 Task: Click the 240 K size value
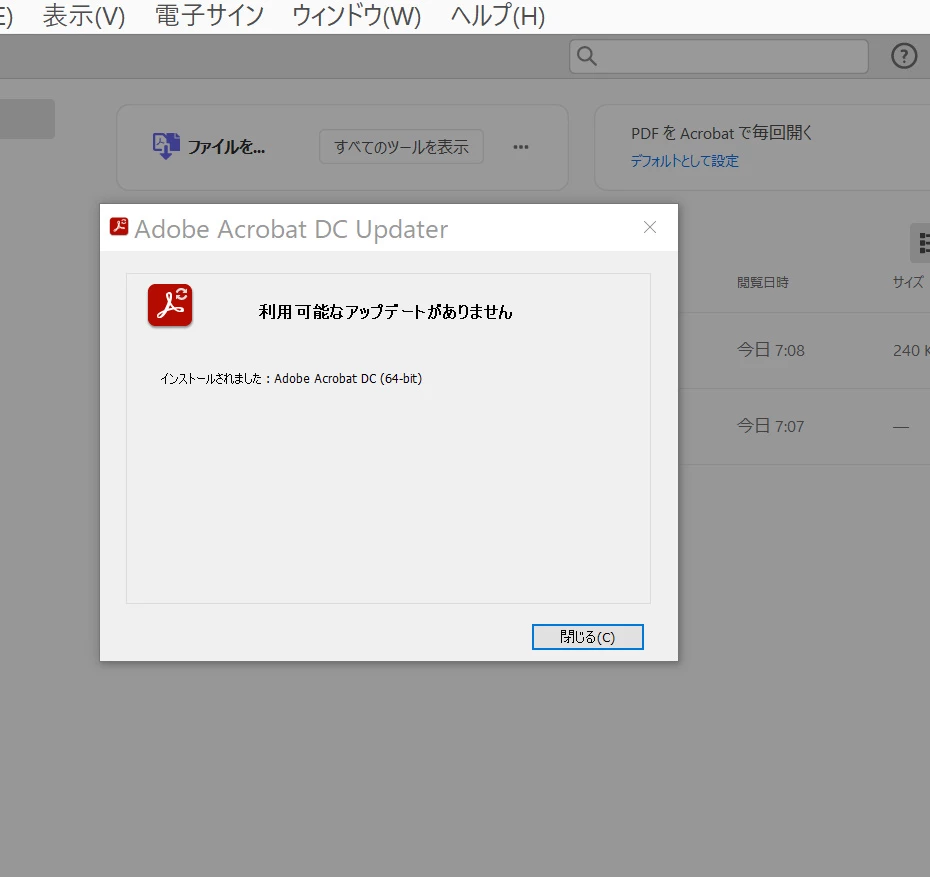(911, 350)
